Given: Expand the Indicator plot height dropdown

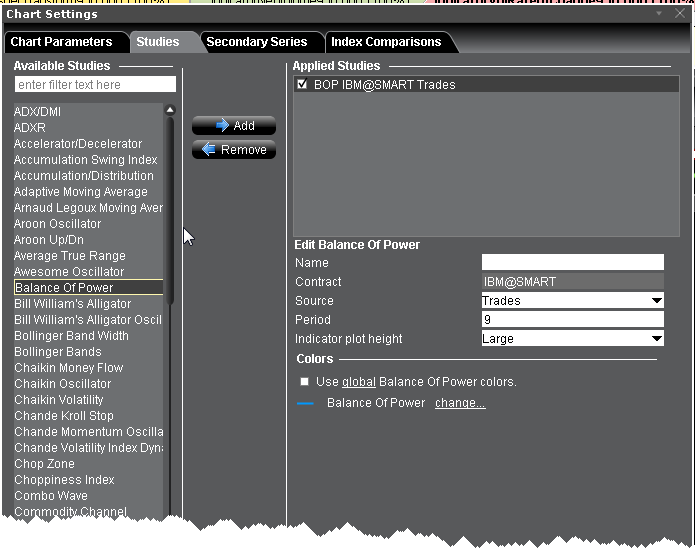Looking at the screenshot, I should [656, 339].
